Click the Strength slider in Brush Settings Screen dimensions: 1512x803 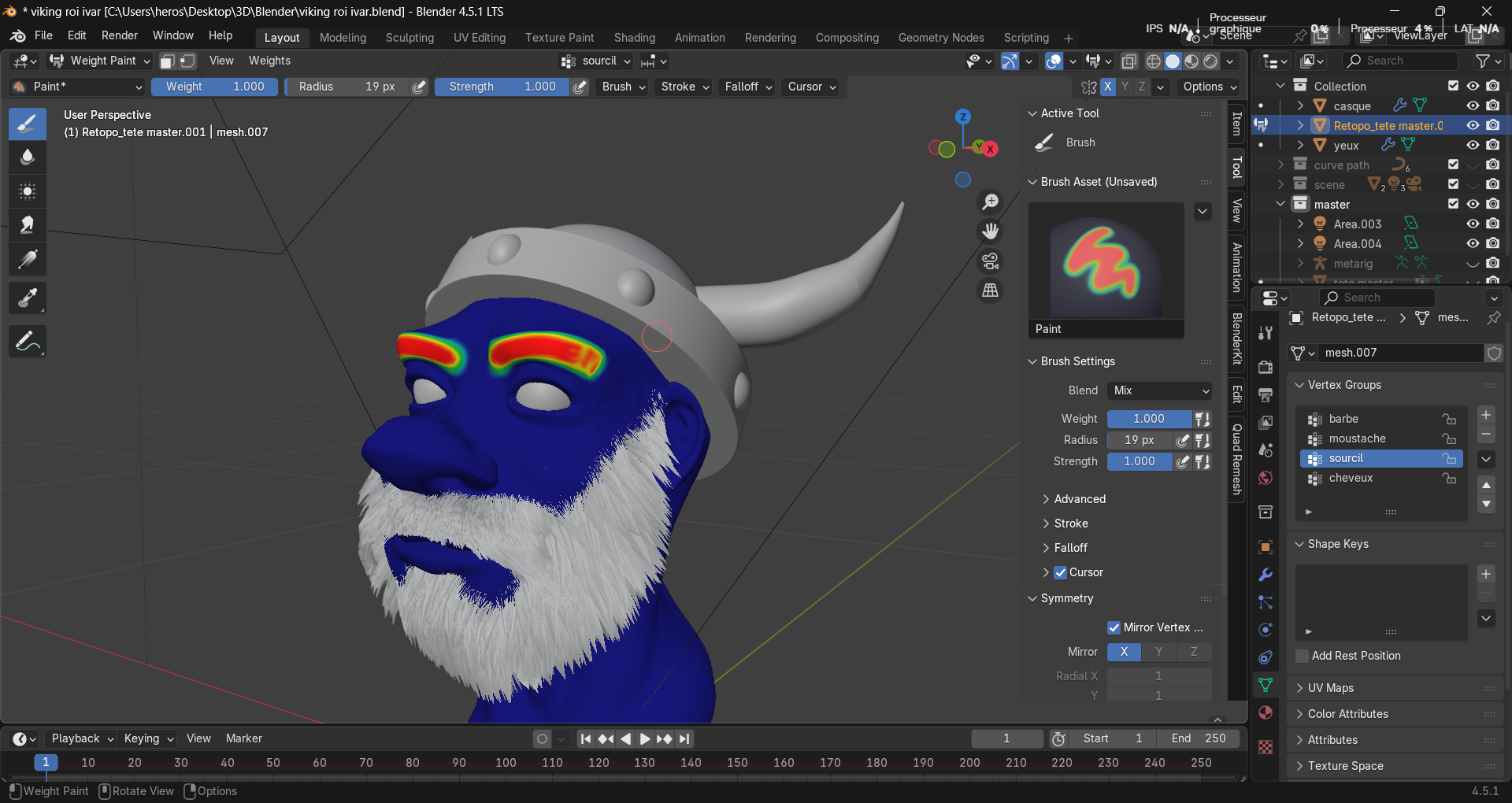[1140, 461]
